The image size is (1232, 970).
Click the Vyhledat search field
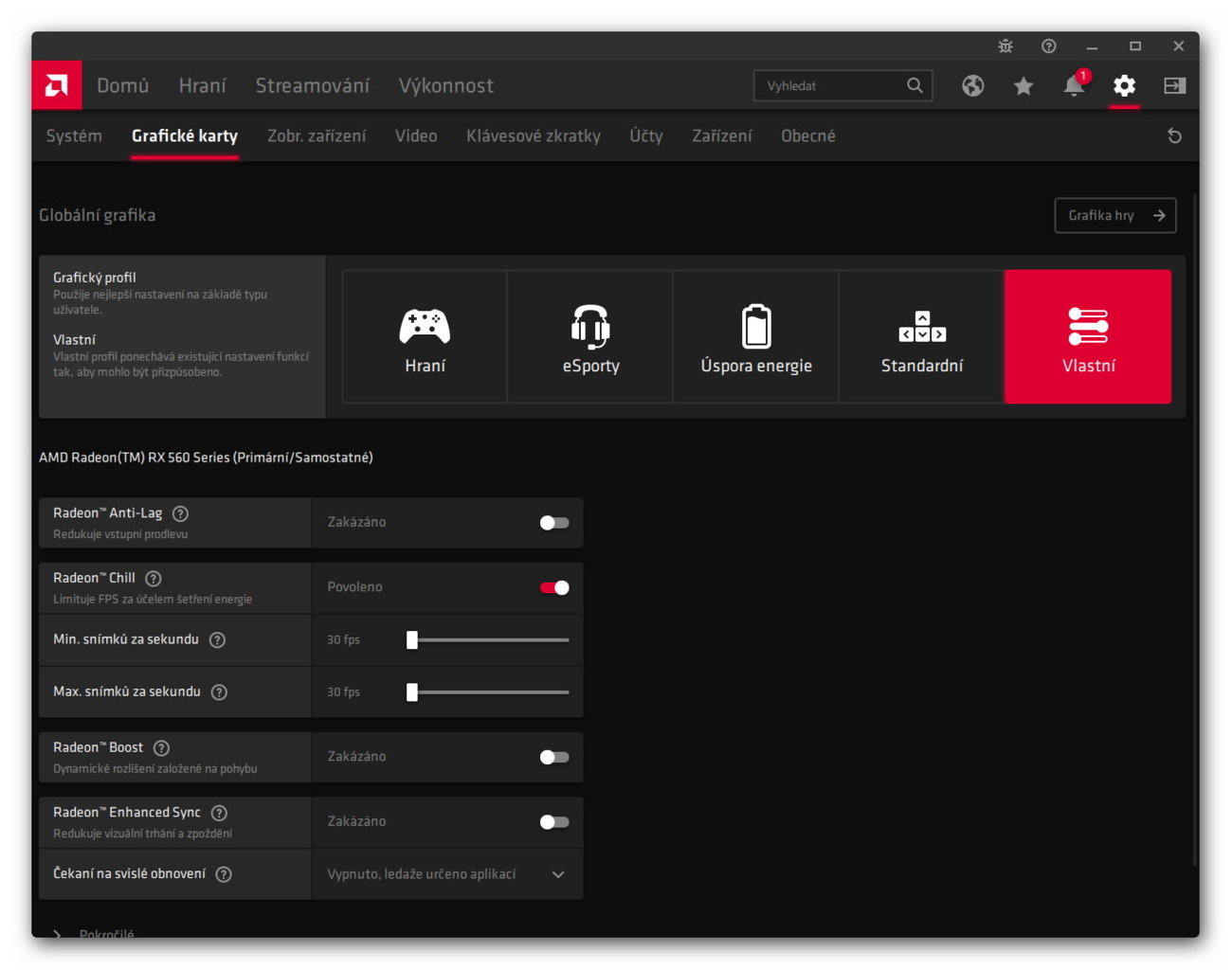pyautogui.click(x=843, y=85)
